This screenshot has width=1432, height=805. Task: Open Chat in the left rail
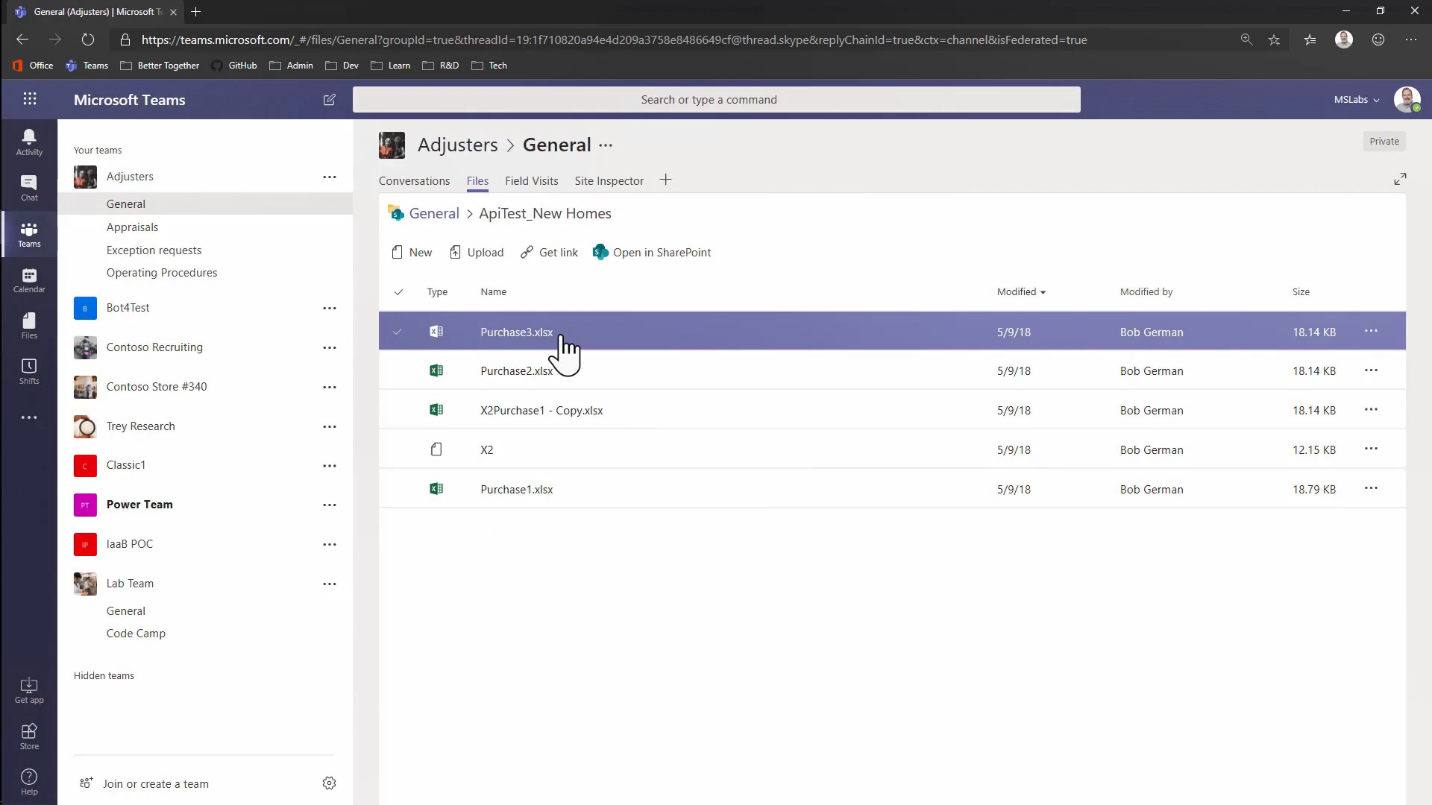coord(29,187)
